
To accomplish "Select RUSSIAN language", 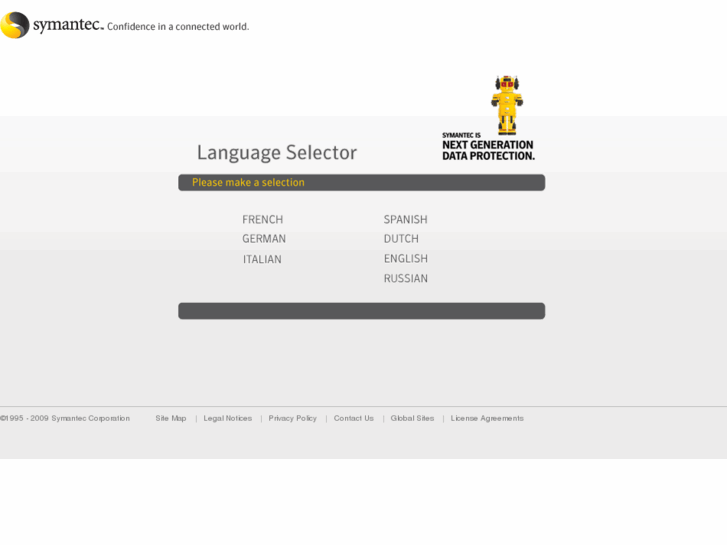I will coord(406,278).
